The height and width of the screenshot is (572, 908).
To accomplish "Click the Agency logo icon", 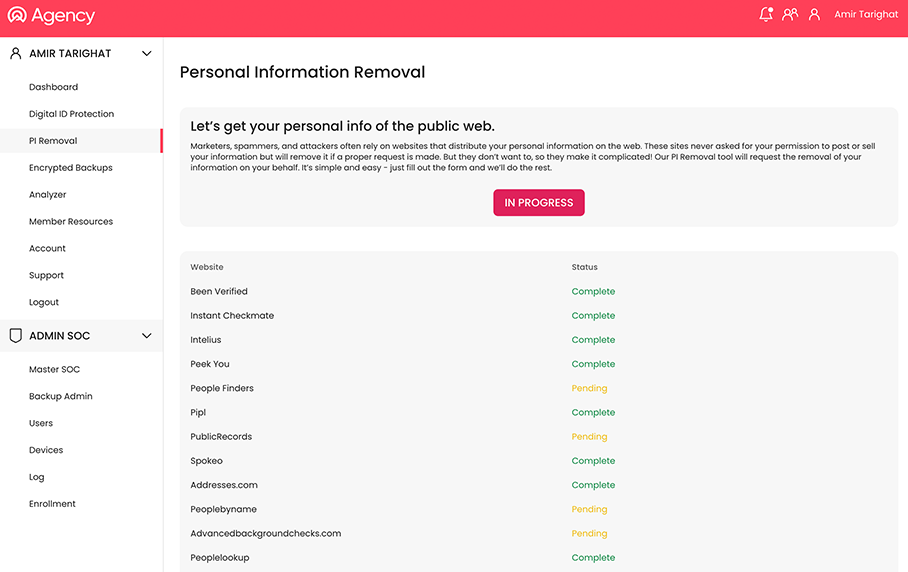I will (16, 16).
